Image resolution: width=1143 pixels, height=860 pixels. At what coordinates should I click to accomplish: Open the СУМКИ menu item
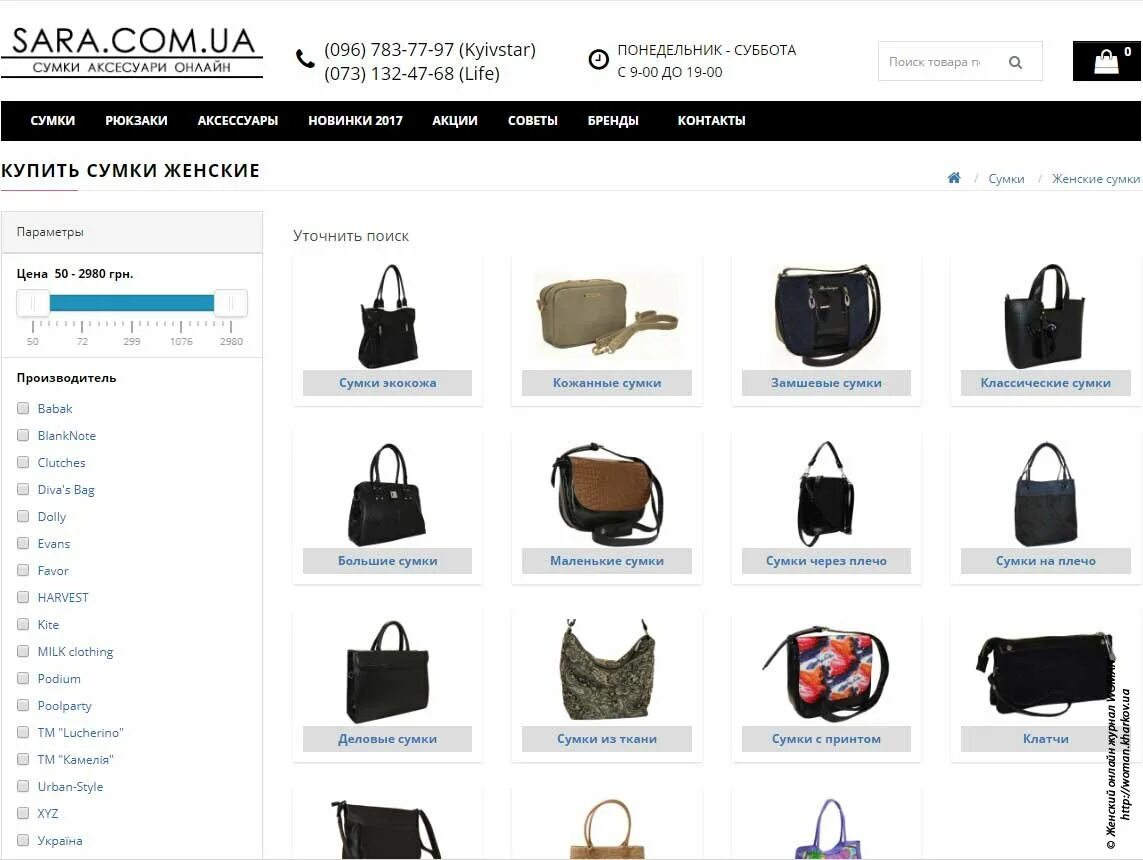click(x=52, y=120)
